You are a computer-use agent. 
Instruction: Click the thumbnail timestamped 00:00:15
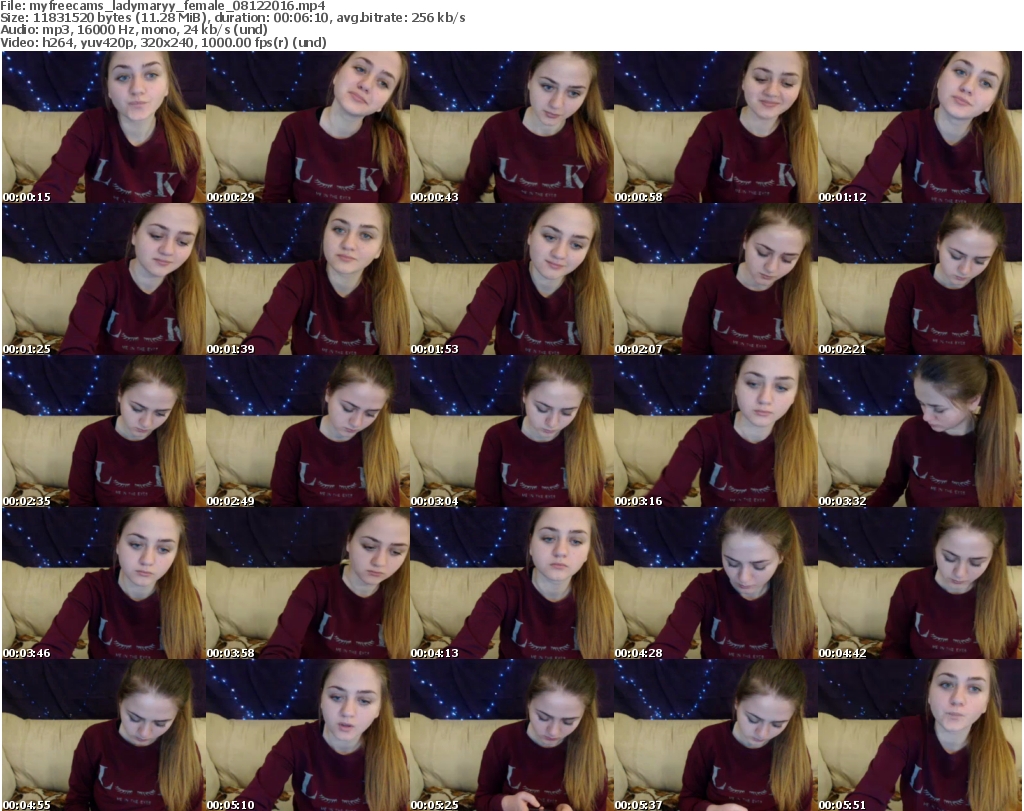[x=103, y=128]
